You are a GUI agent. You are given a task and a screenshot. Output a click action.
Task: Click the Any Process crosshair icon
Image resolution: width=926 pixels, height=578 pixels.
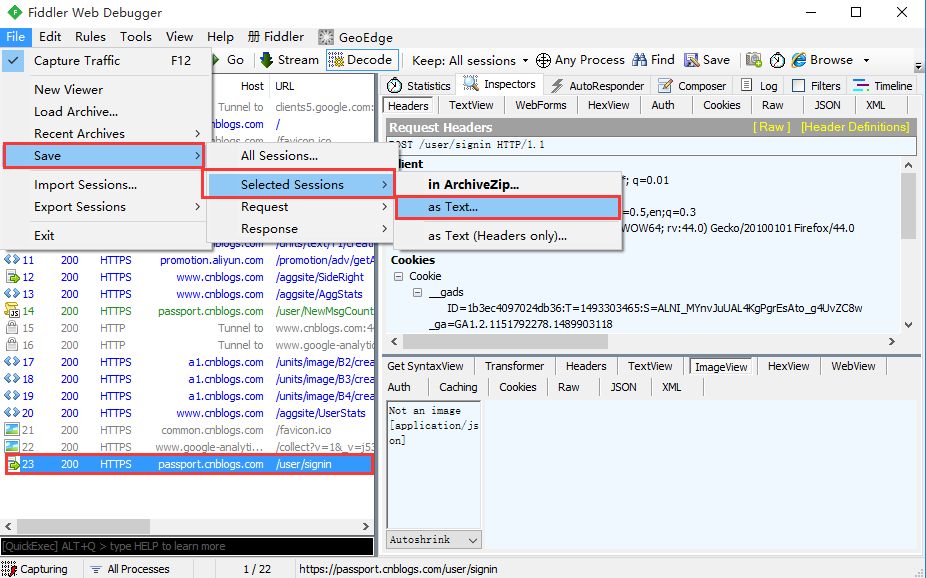544,60
